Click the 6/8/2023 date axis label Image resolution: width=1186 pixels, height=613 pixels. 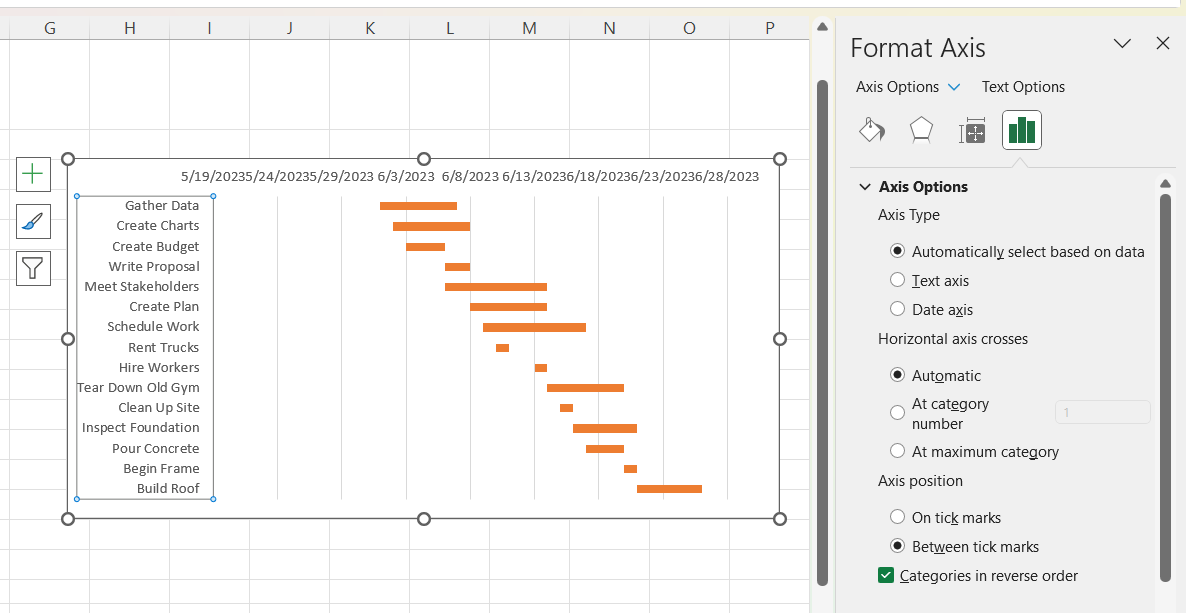(x=470, y=176)
